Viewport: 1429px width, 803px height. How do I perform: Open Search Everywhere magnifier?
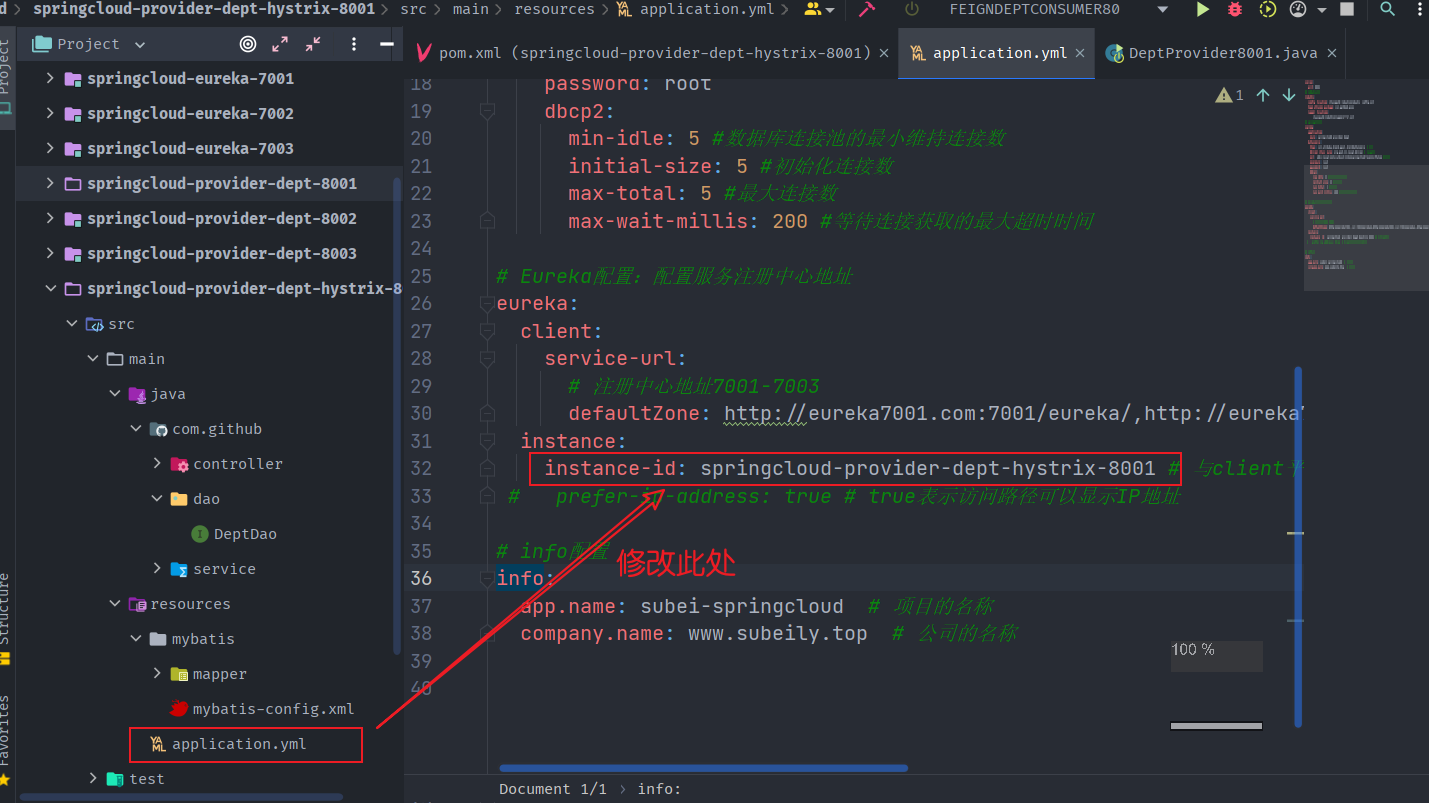point(1387,9)
